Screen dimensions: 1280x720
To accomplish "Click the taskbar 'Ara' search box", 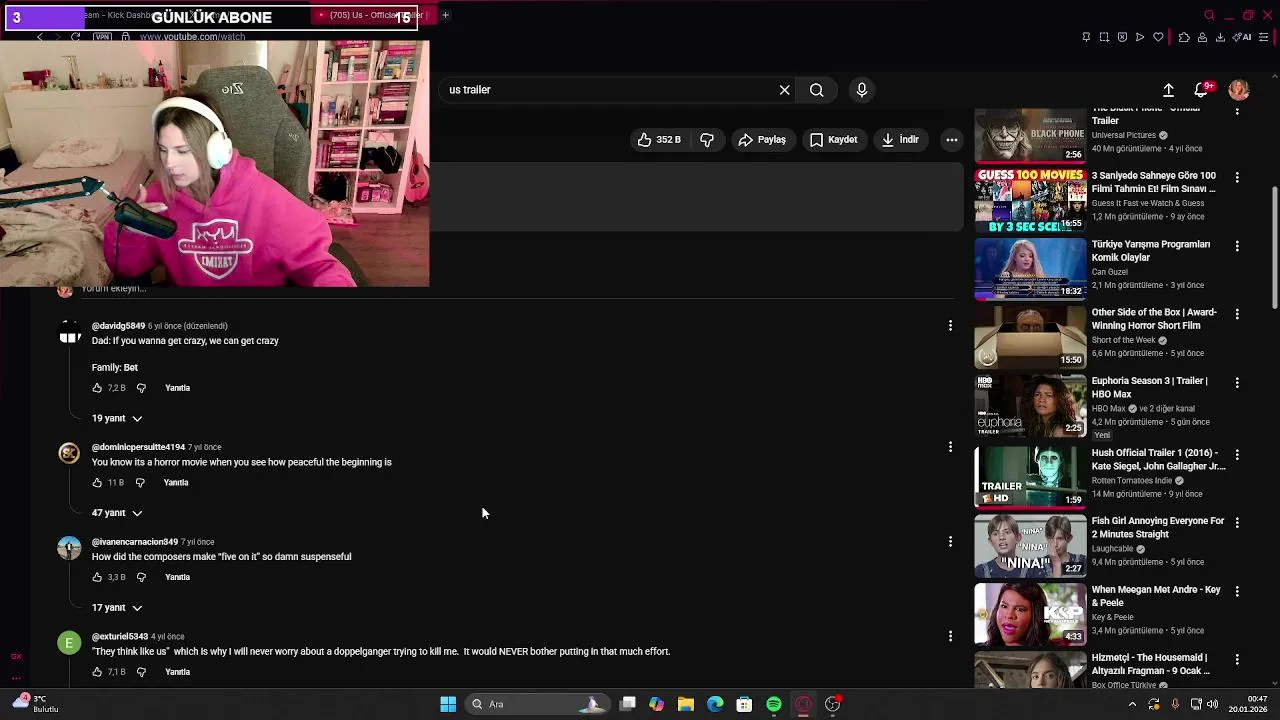I will pyautogui.click(x=538, y=704).
